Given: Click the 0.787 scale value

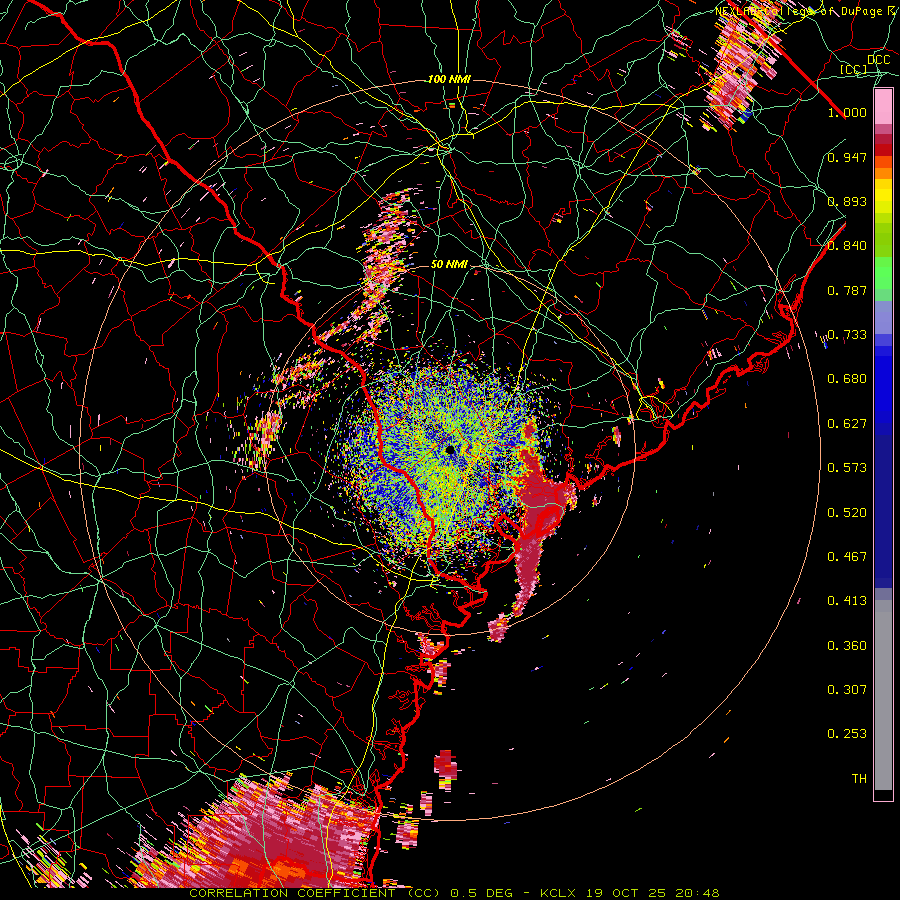Looking at the screenshot, I should click(847, 290).
